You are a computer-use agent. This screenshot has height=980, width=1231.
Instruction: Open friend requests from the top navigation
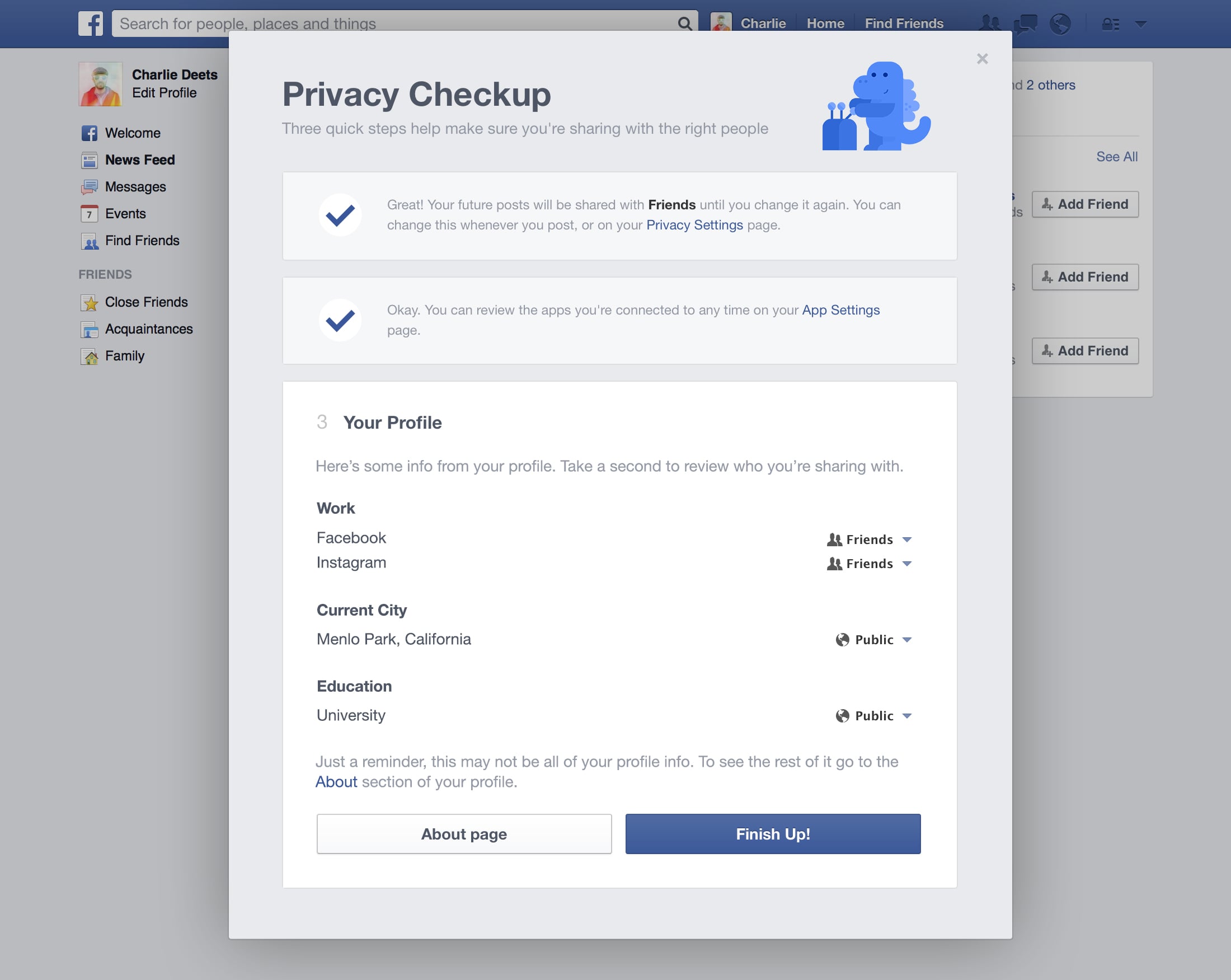coord(990,24)
